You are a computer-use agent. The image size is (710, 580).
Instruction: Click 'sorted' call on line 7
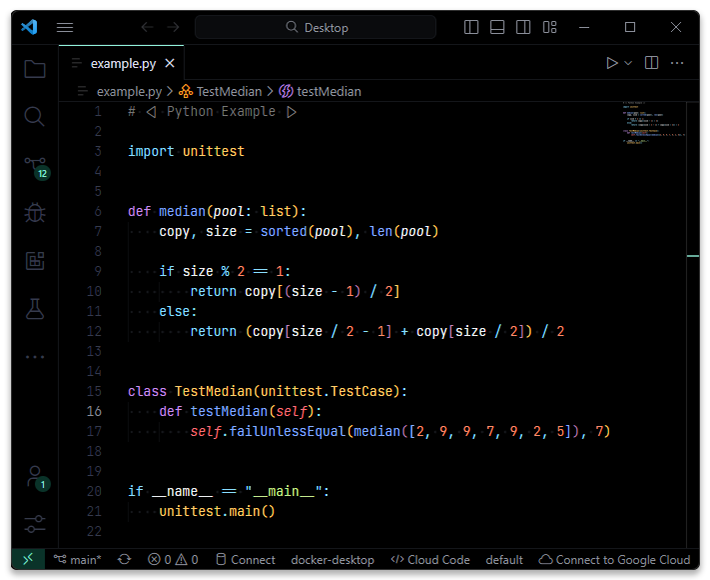click(x=284, y=231)
